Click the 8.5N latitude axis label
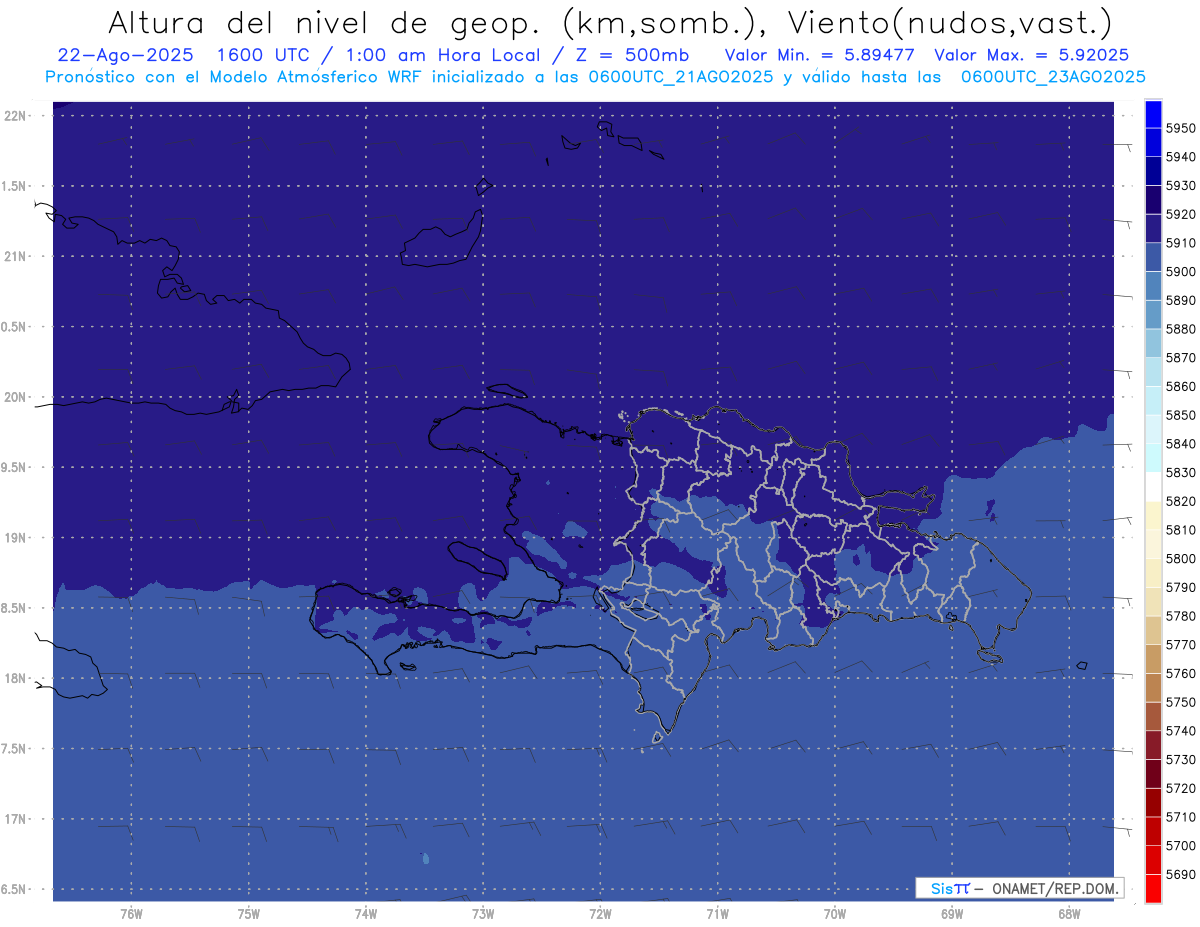This screenshot has height=927, width=1200. pyautogui.click(x=15, y=608)
